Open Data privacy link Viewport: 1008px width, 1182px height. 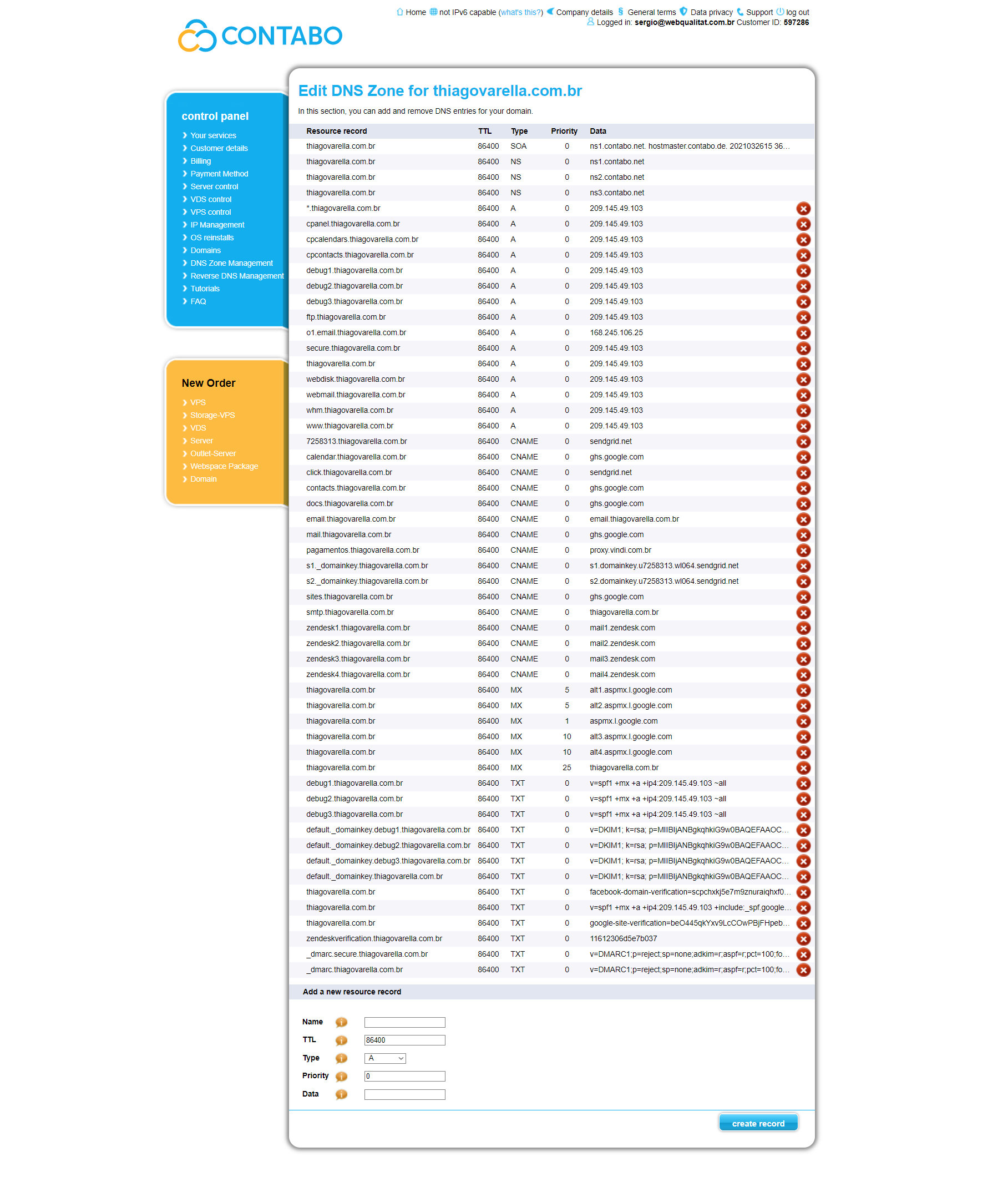712,12
